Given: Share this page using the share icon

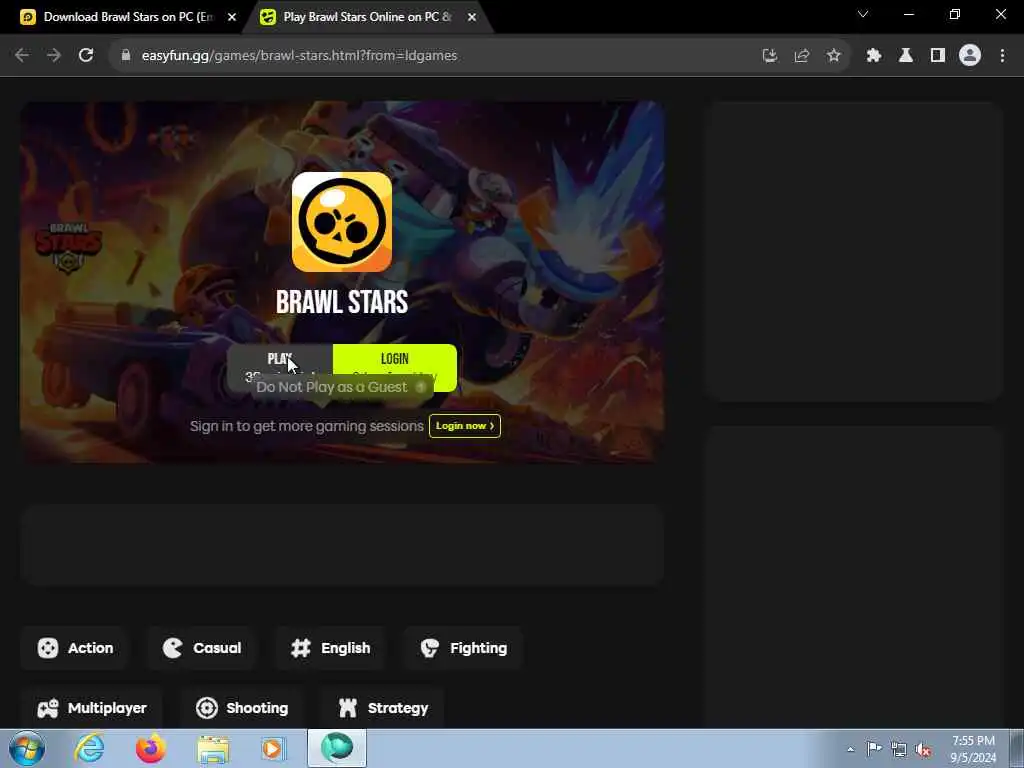Looking at the screenshot, I should (802, 56).
